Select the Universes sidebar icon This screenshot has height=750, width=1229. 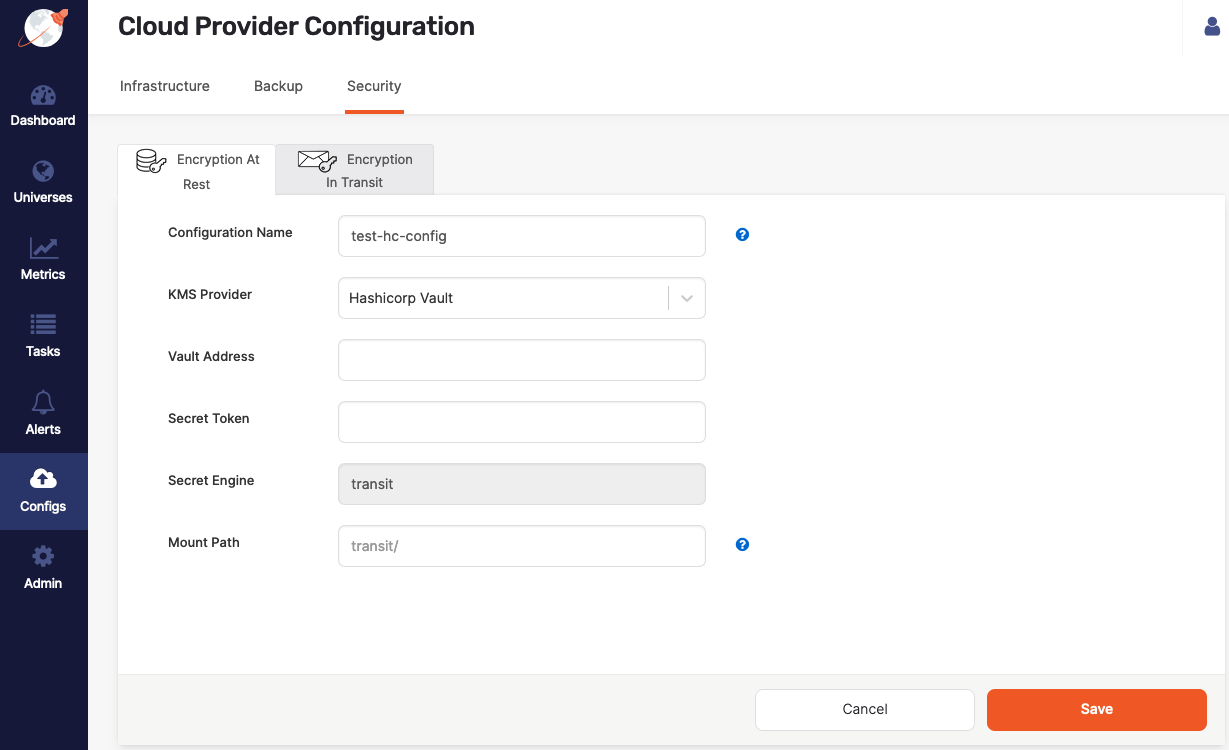coord(43,182)
